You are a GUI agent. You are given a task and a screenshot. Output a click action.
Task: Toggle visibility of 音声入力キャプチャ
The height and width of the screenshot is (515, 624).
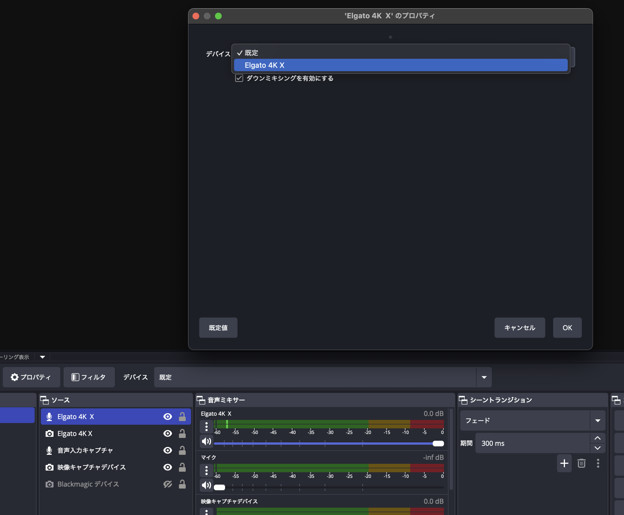click(168, 450)
